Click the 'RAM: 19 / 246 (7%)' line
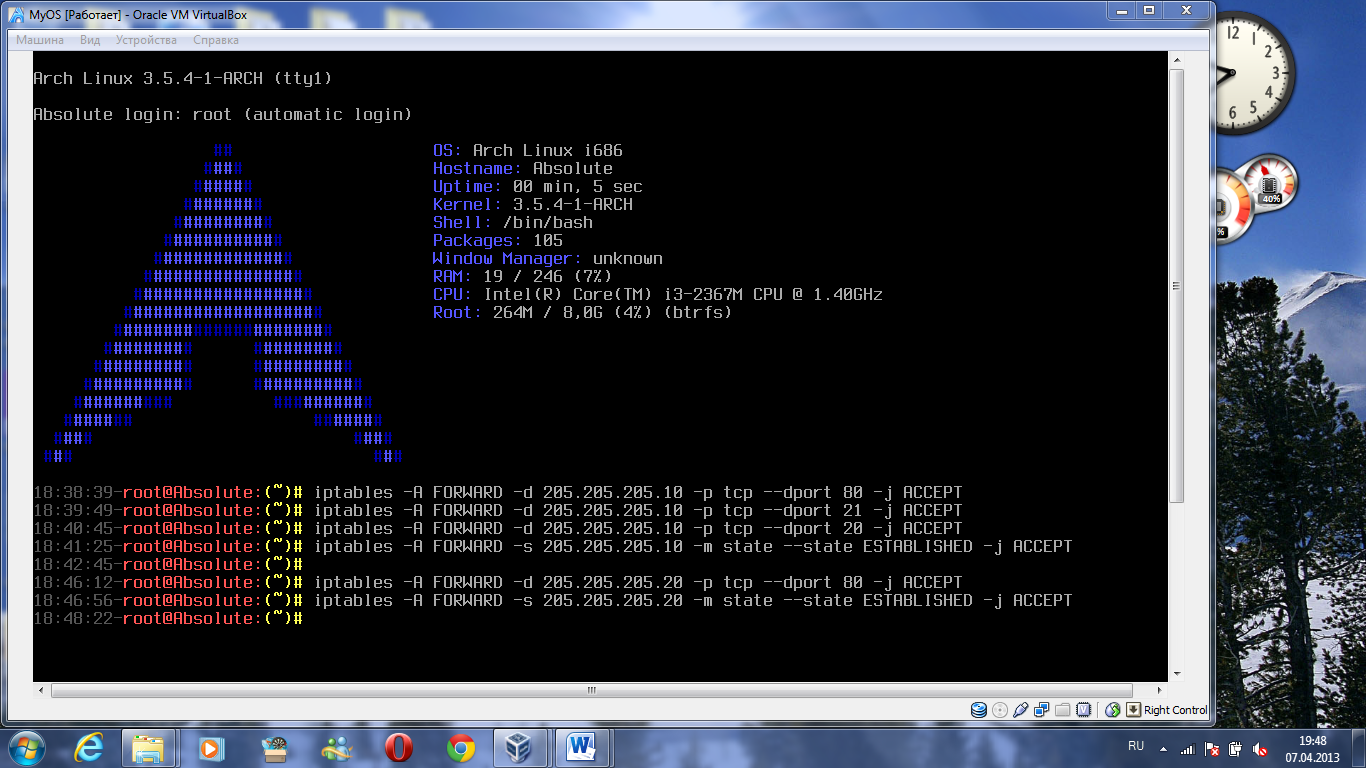 523,276
